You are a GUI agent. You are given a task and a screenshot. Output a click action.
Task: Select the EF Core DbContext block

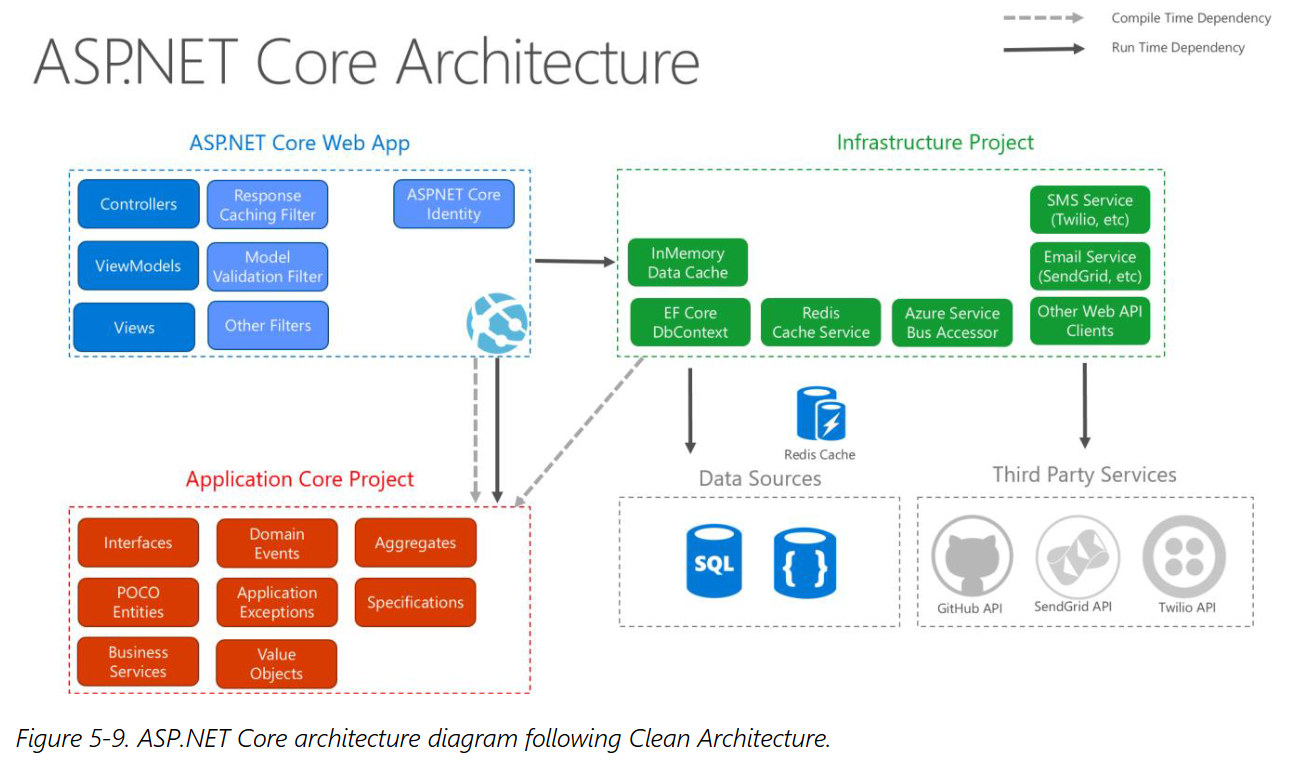(689, 322)
